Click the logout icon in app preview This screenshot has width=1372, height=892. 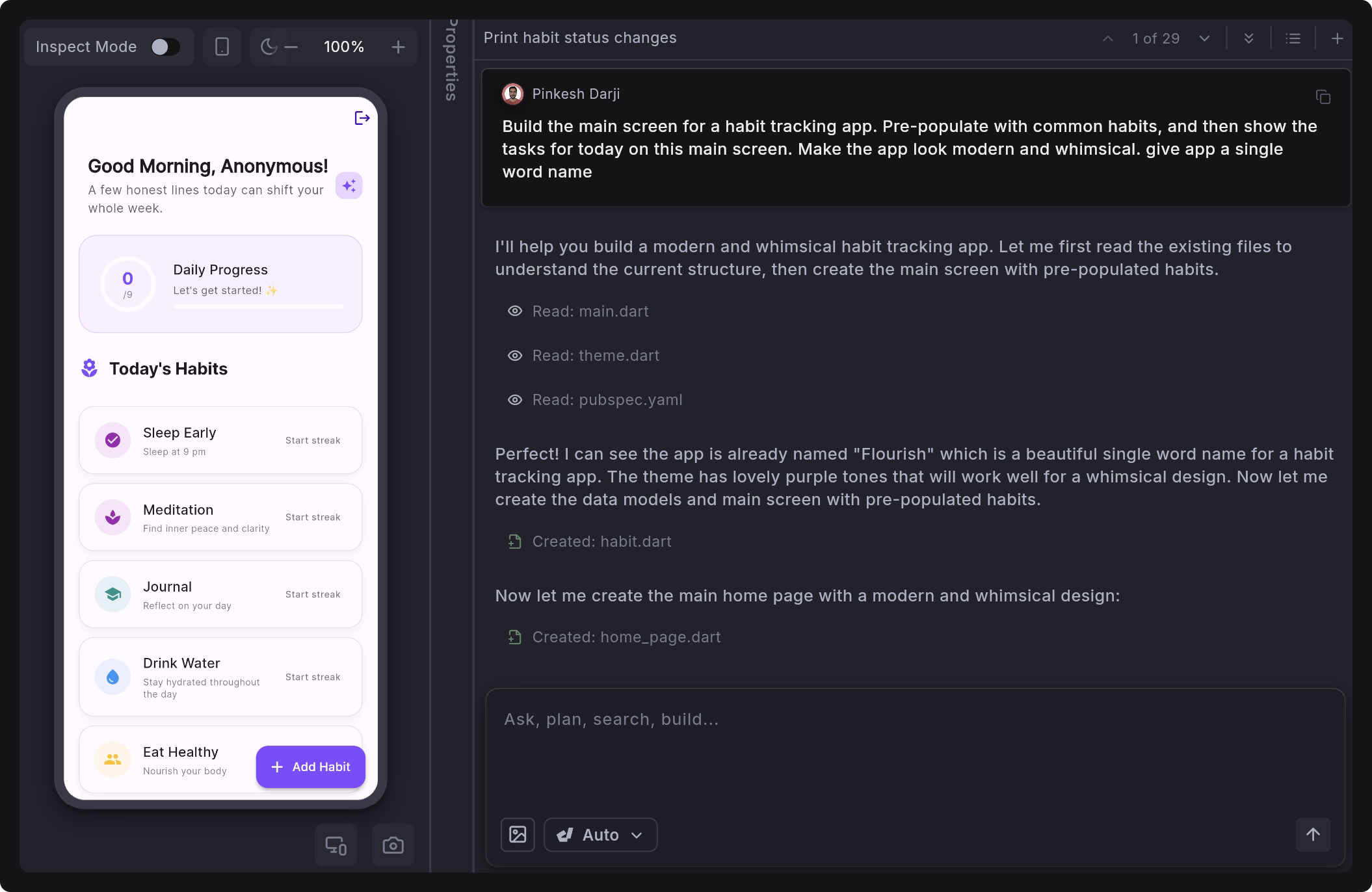click(362, 118)
